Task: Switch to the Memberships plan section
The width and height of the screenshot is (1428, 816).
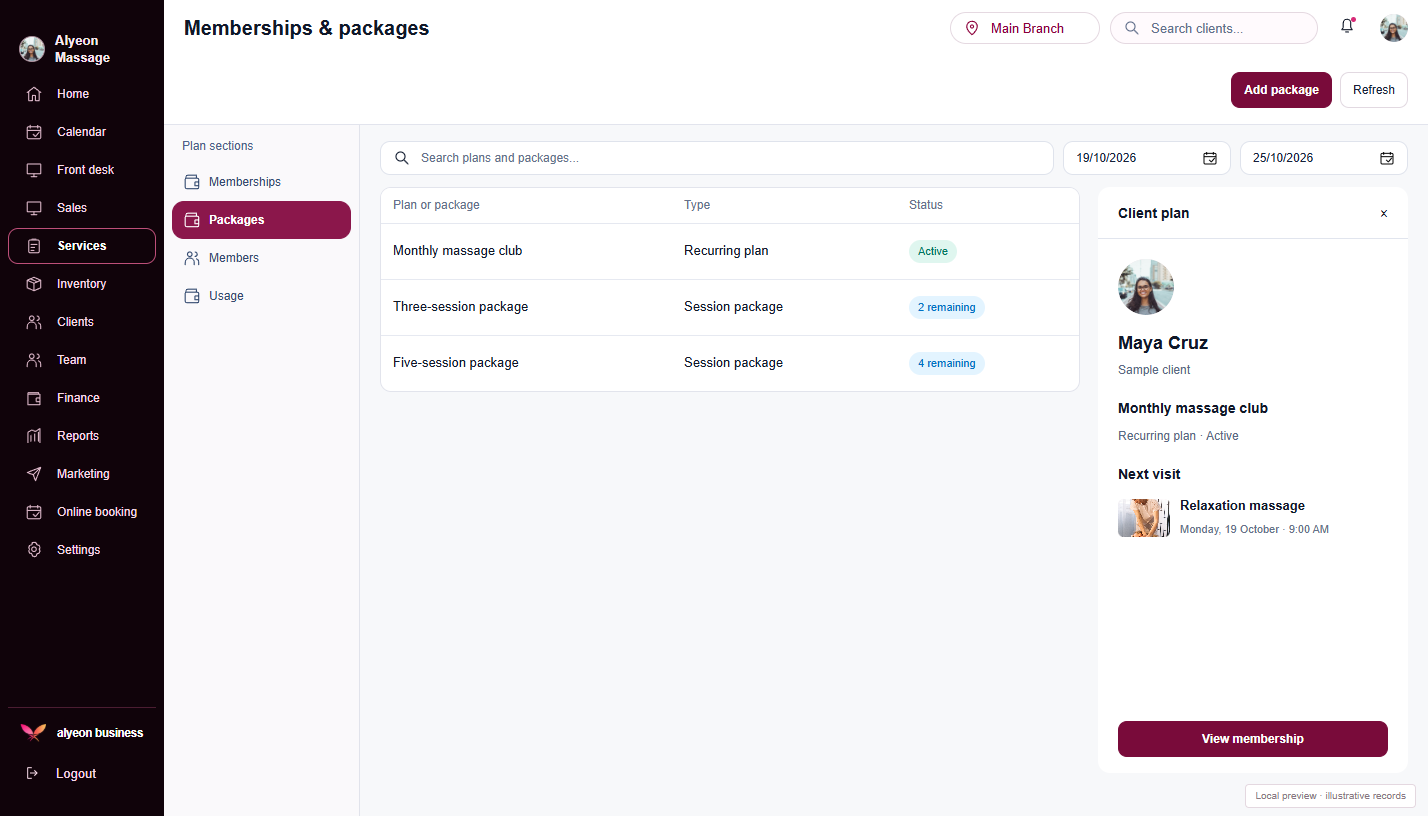Action: point(261,182)
